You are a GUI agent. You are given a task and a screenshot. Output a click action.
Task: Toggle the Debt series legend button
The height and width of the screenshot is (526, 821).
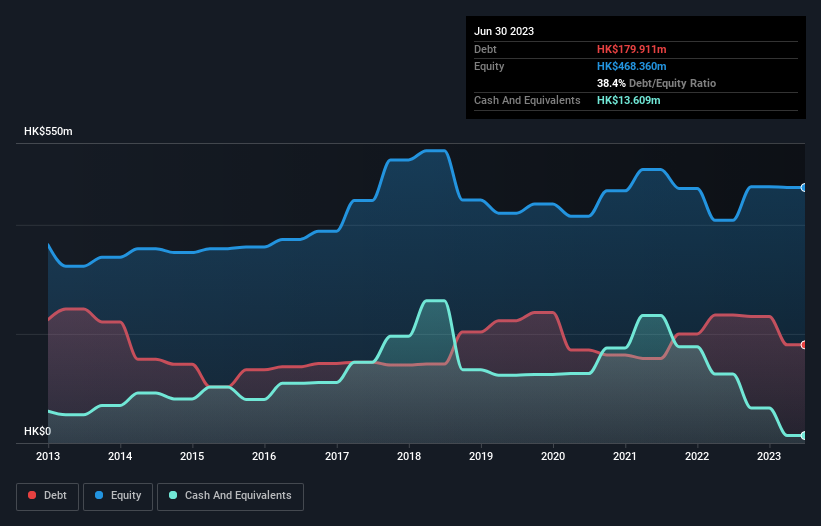48,496
